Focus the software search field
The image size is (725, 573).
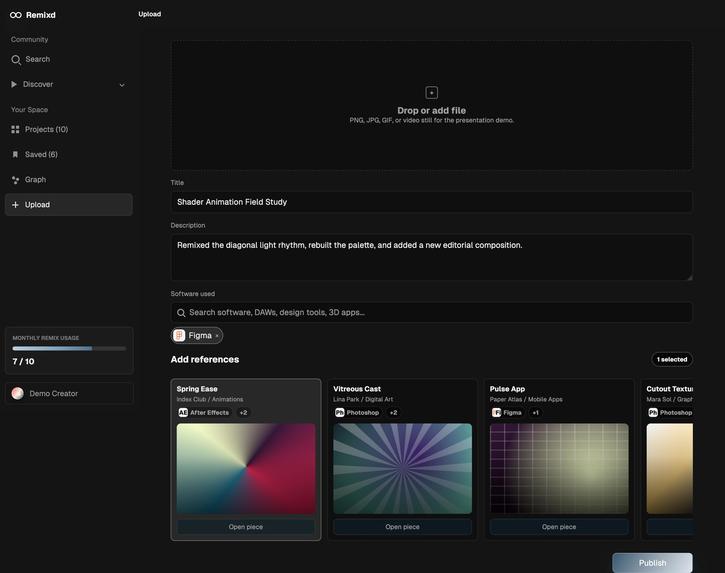click(x=431, y=313)
